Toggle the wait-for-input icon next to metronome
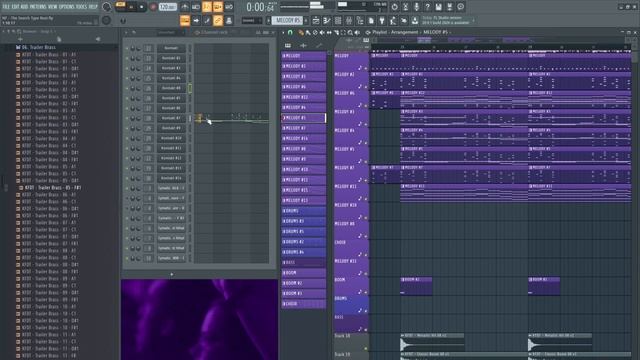 (196, 7)
